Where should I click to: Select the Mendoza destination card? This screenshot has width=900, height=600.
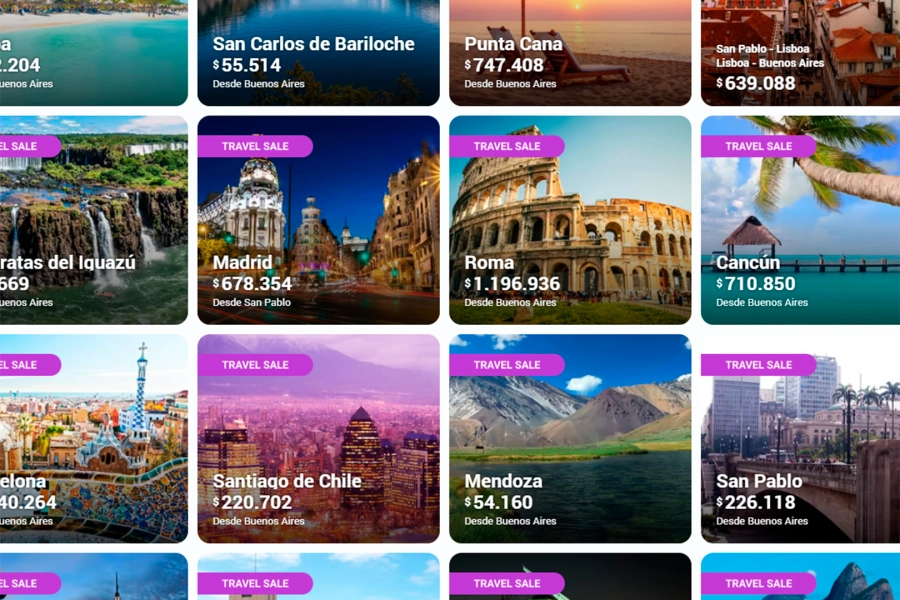570,439
